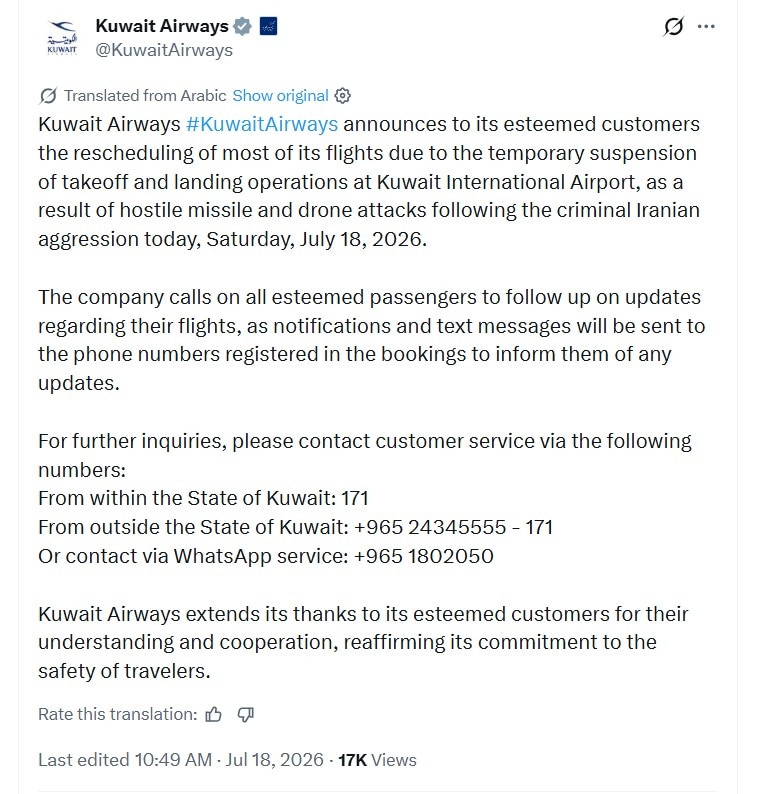Screen dimensions: 769x794
Task: Open the #KuwaitAirways hashtag
Action: (x=262, y=125)
